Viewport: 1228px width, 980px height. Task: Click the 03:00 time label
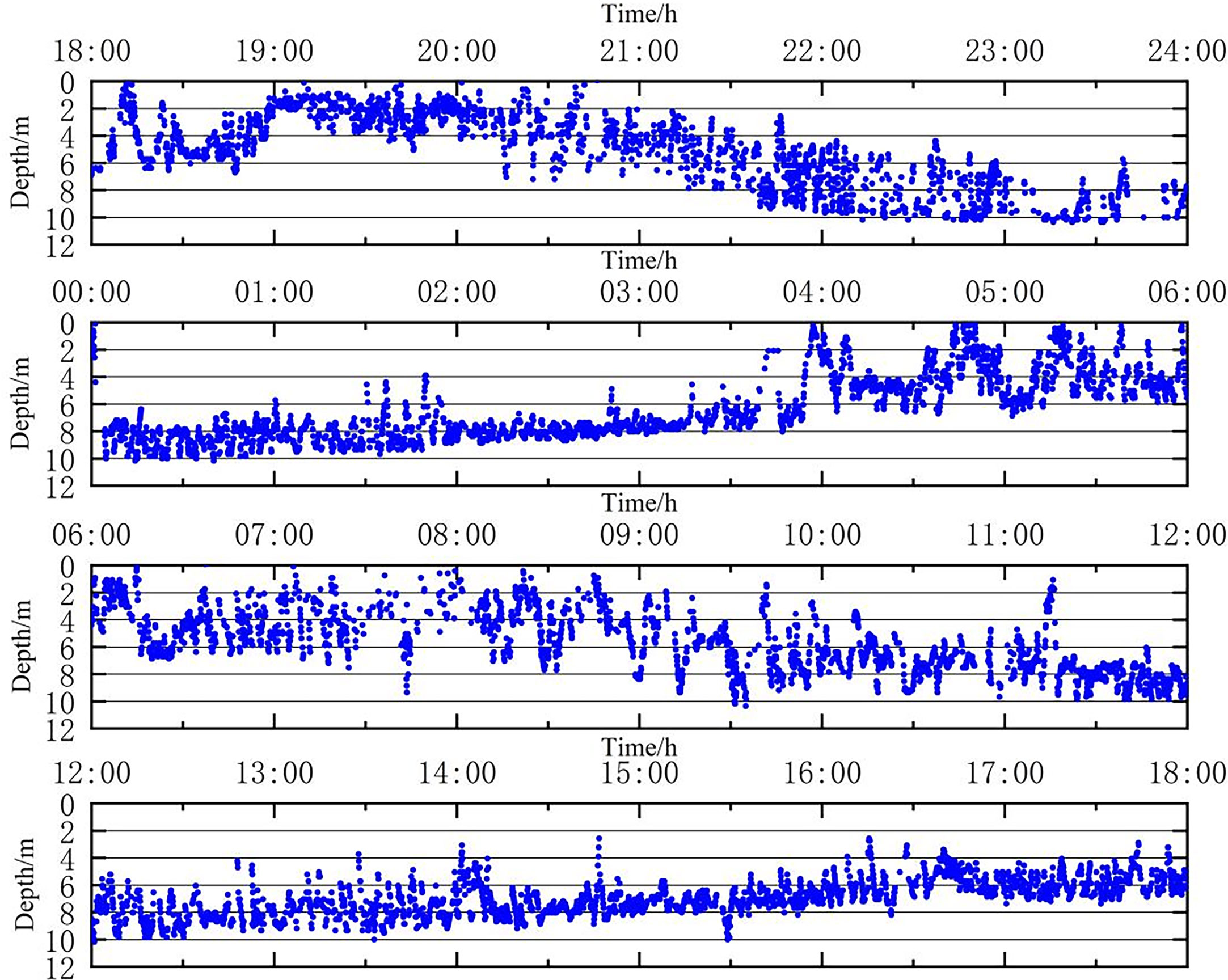point(639,292)
